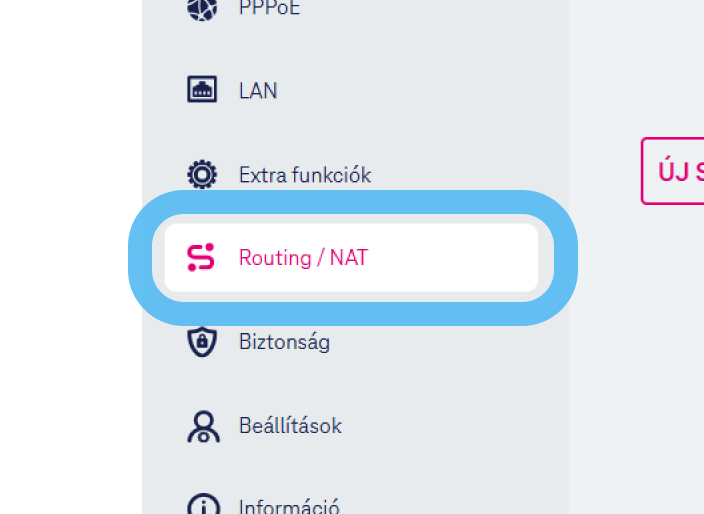Open the Extra funkciók section

(304, 175)
